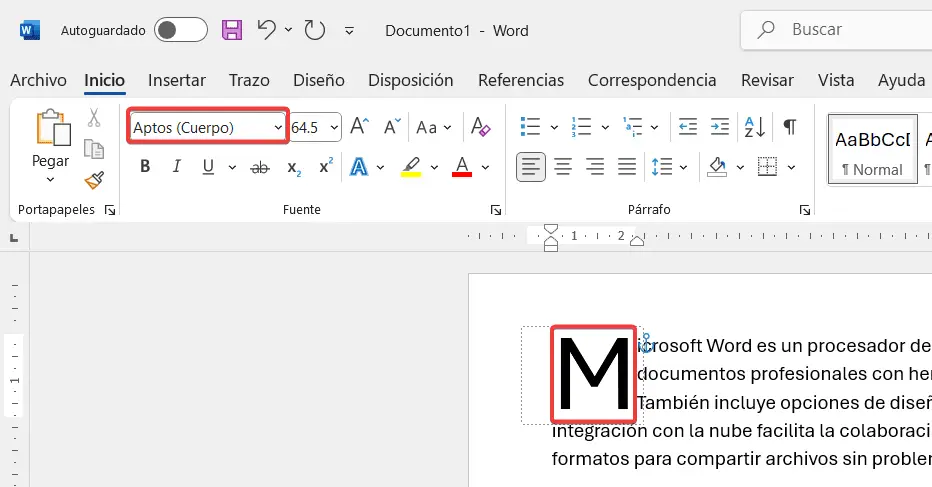Toggle bold formatting
Image resolution: width=932 pixels, height=487 pixels.
[x=145, y=166]
